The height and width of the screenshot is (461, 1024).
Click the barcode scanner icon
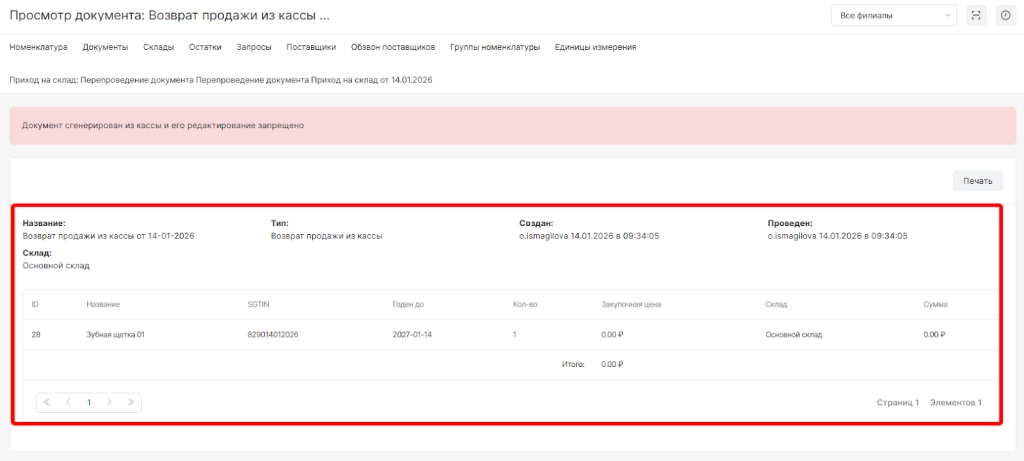point(976,16)
